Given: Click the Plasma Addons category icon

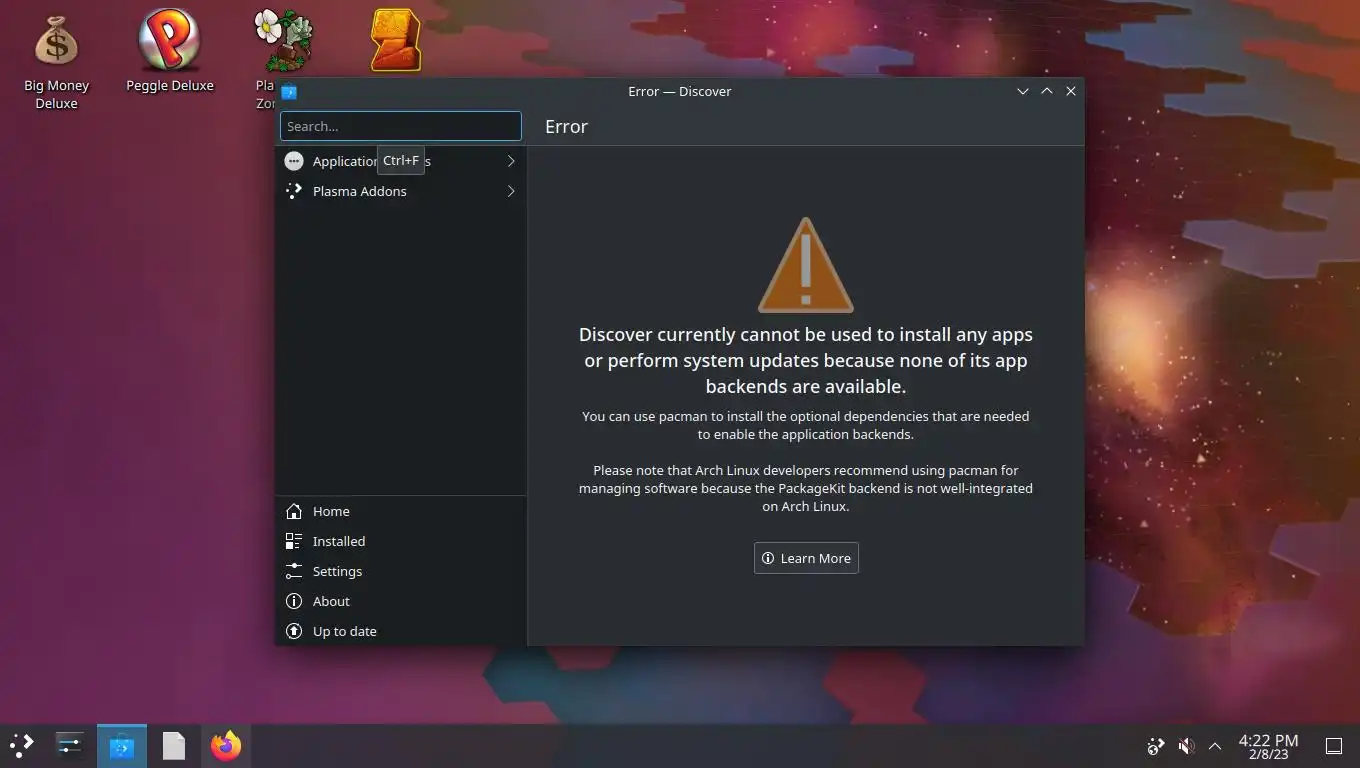Looking at the screenshot, I should (294, 191).
